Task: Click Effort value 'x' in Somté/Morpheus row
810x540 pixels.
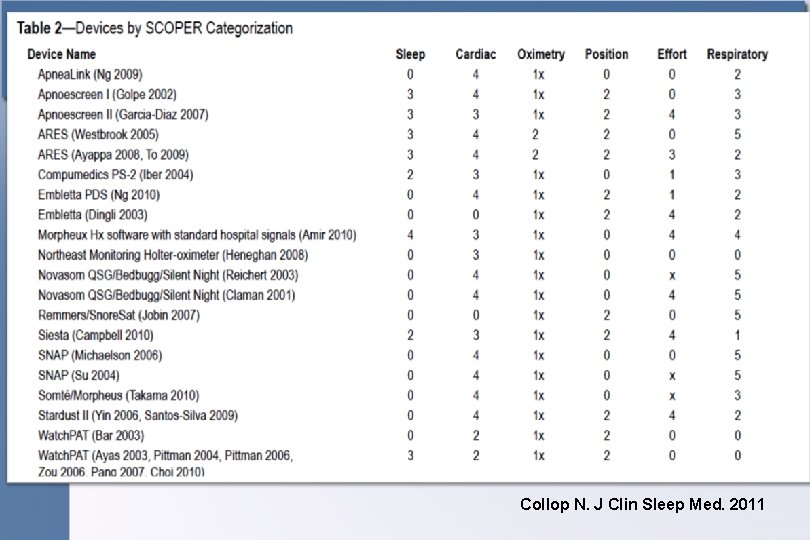Action: tap(672, 397)
